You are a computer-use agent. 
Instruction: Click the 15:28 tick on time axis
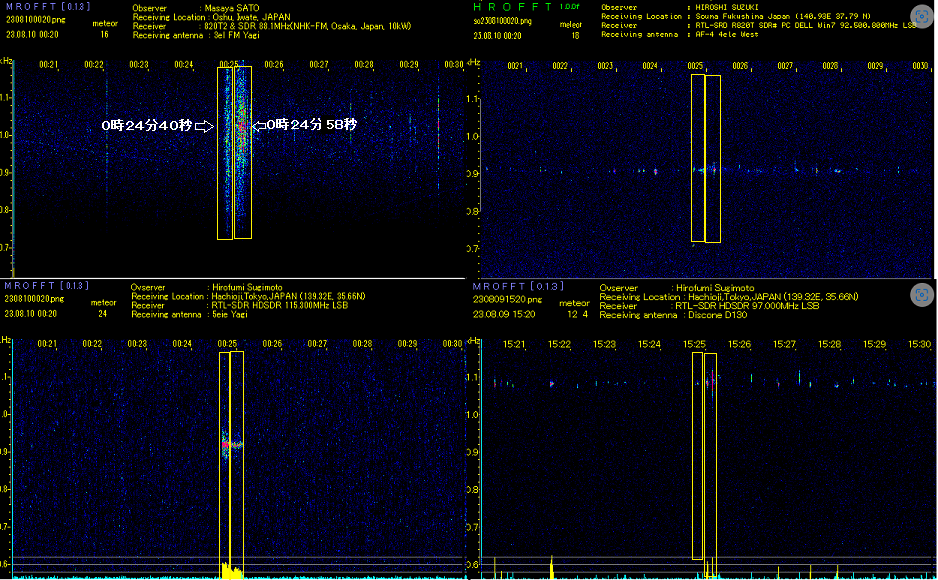pyautogui.click(x=829, y=344)
